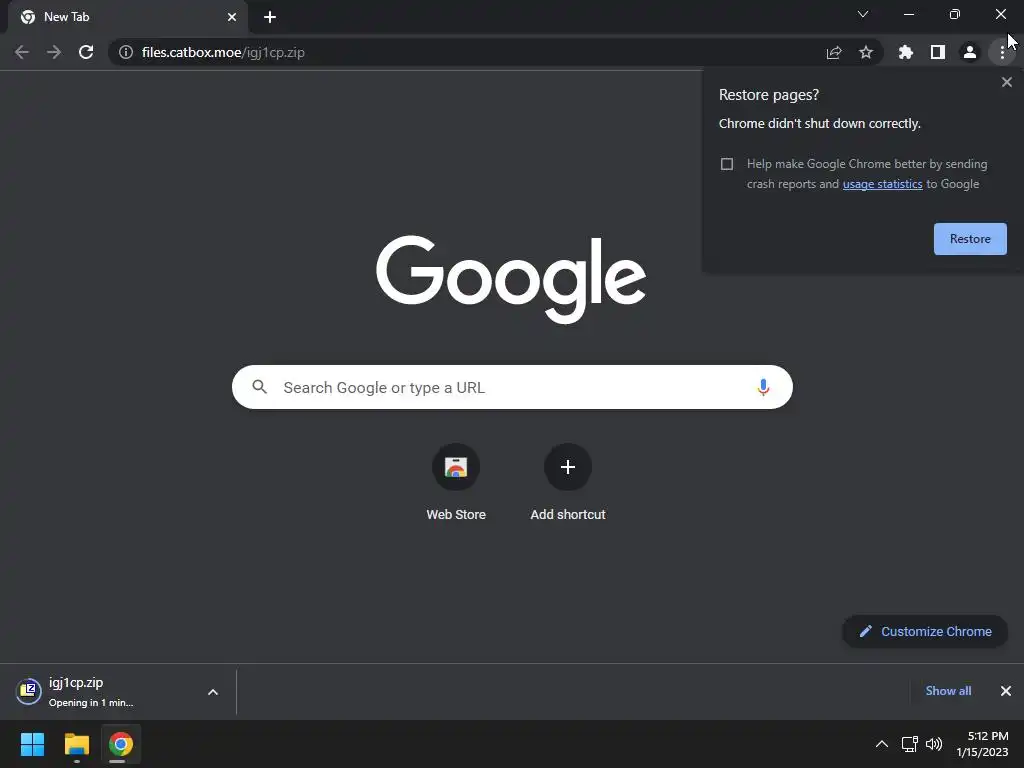The width and height of the screenshot is (1024, 768).
Task: Expand the igj1cp.zip download options arrow
Action: tap(213, 692)
